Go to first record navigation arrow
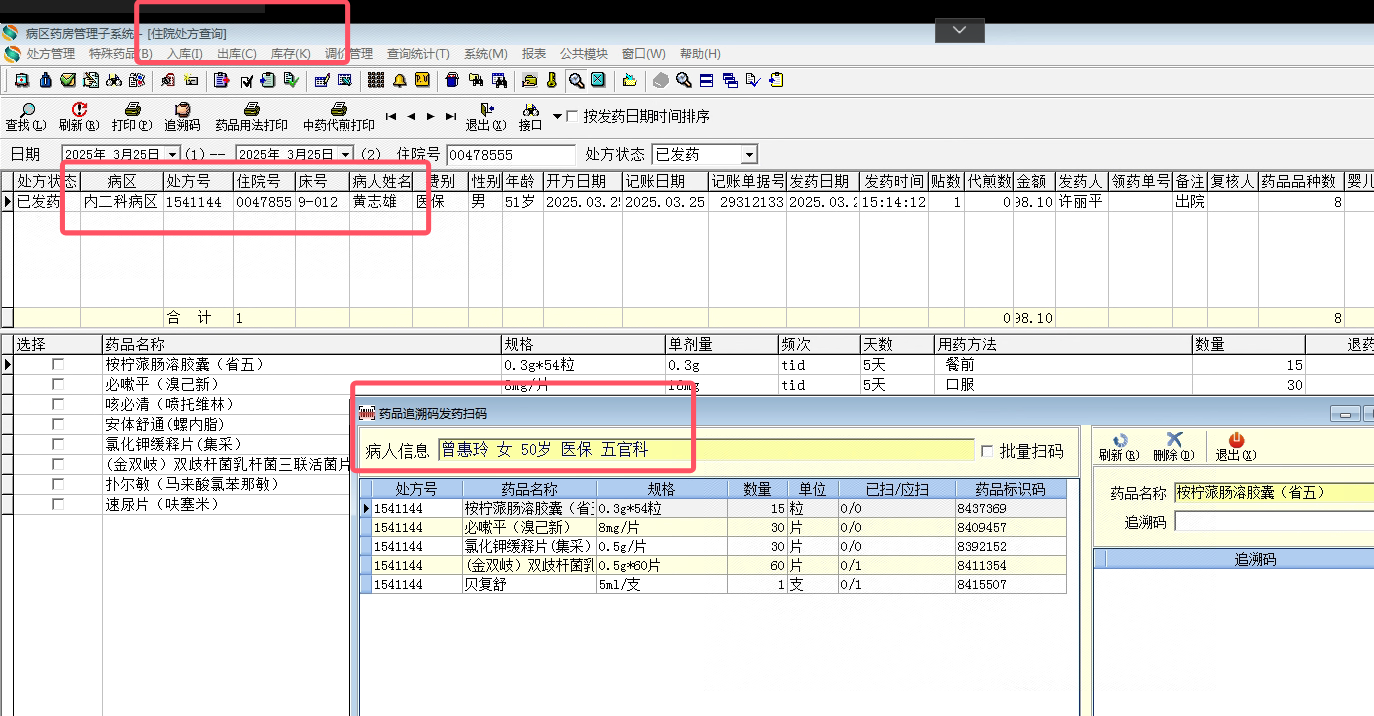This screenshot has height=716, width=1374. coord(391,116)
